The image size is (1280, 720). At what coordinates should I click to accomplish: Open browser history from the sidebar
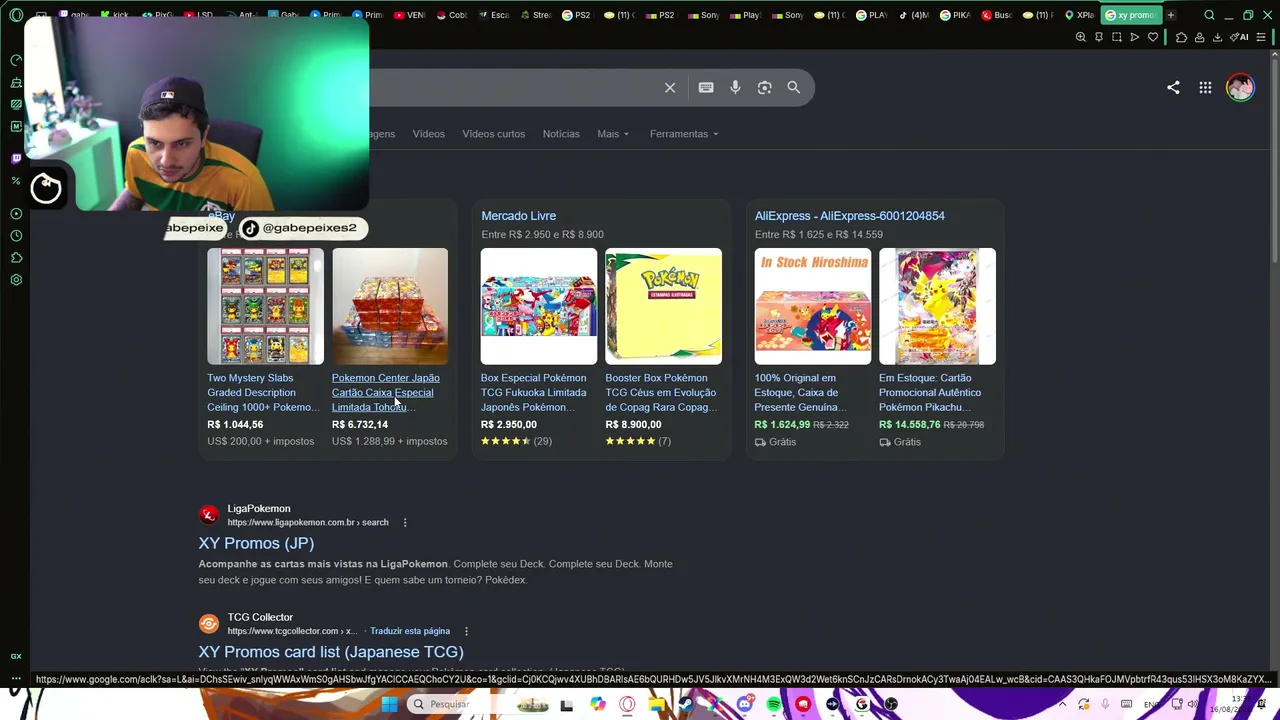[16, 236]
